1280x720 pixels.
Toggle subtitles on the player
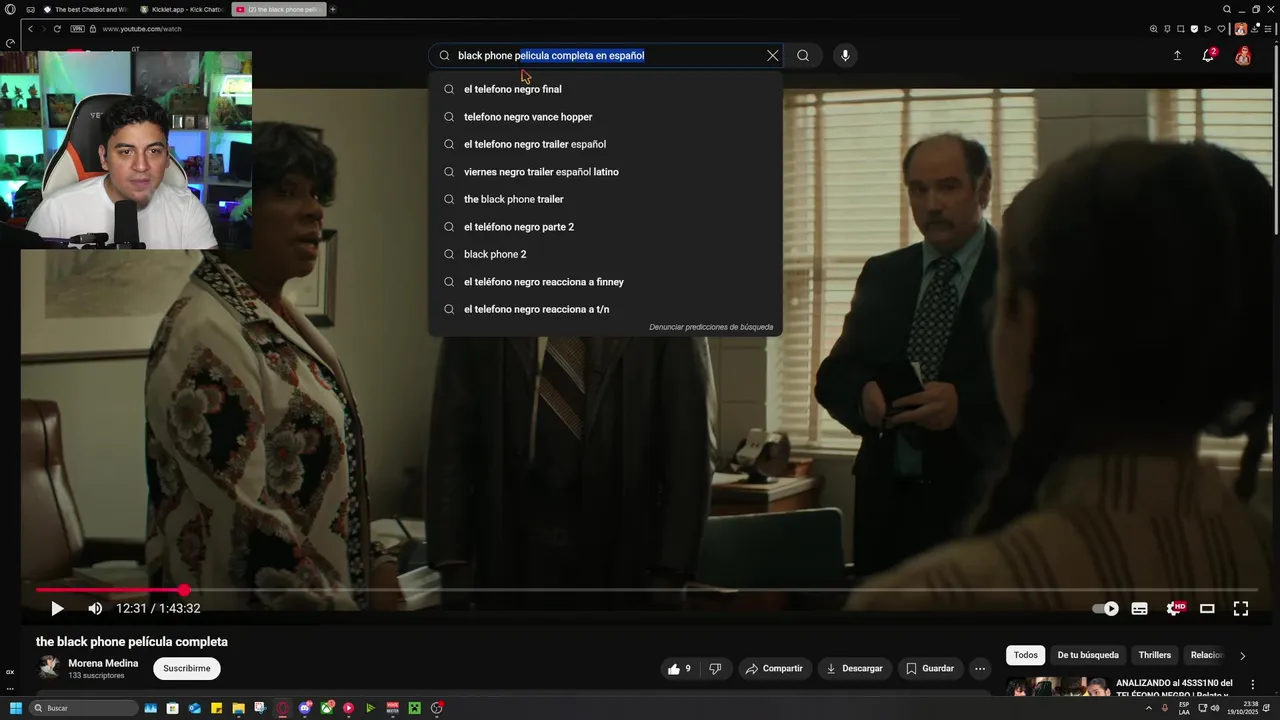1139,608
